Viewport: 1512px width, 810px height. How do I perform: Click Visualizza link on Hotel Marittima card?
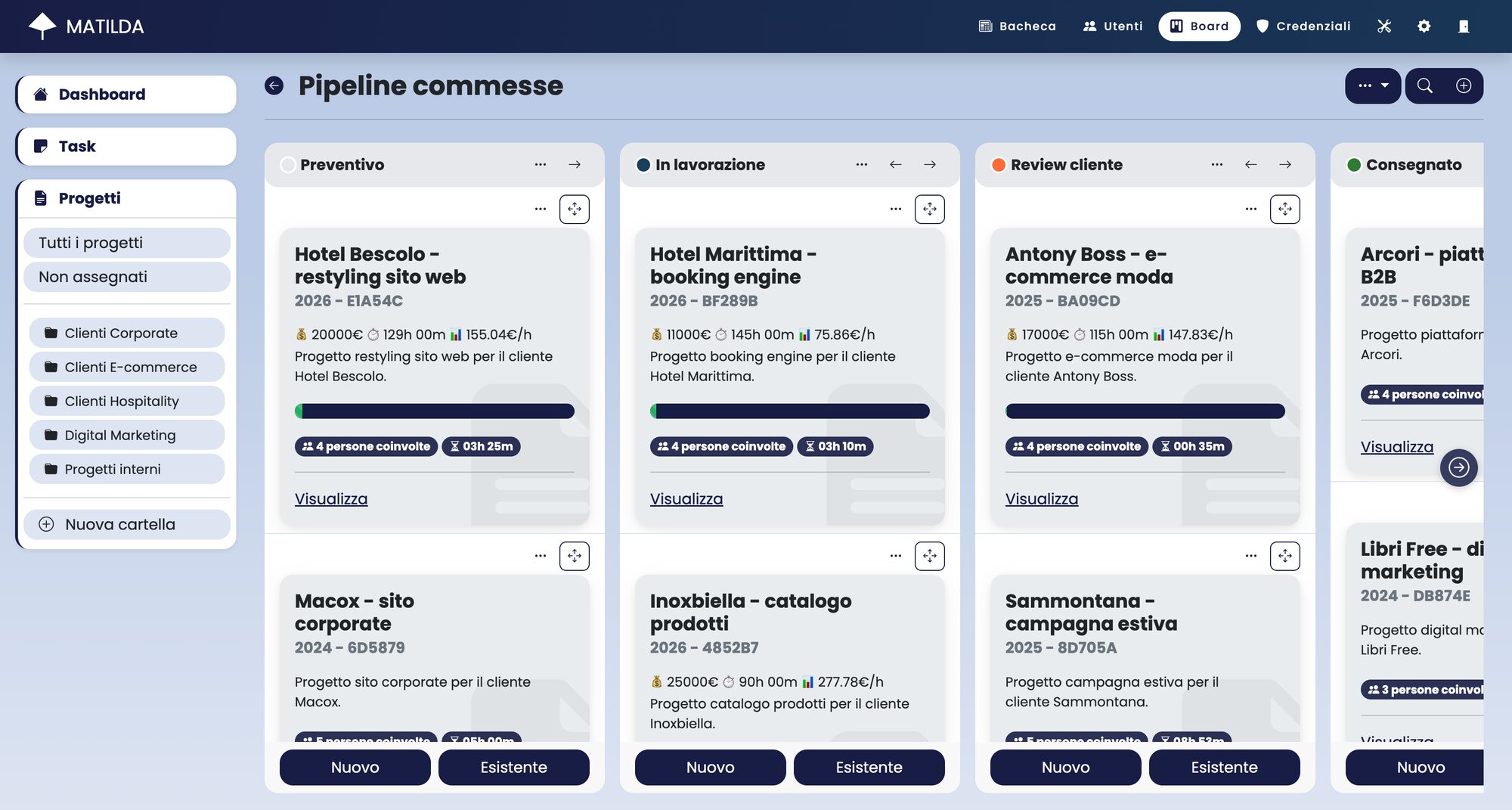(x=686, y=499)
